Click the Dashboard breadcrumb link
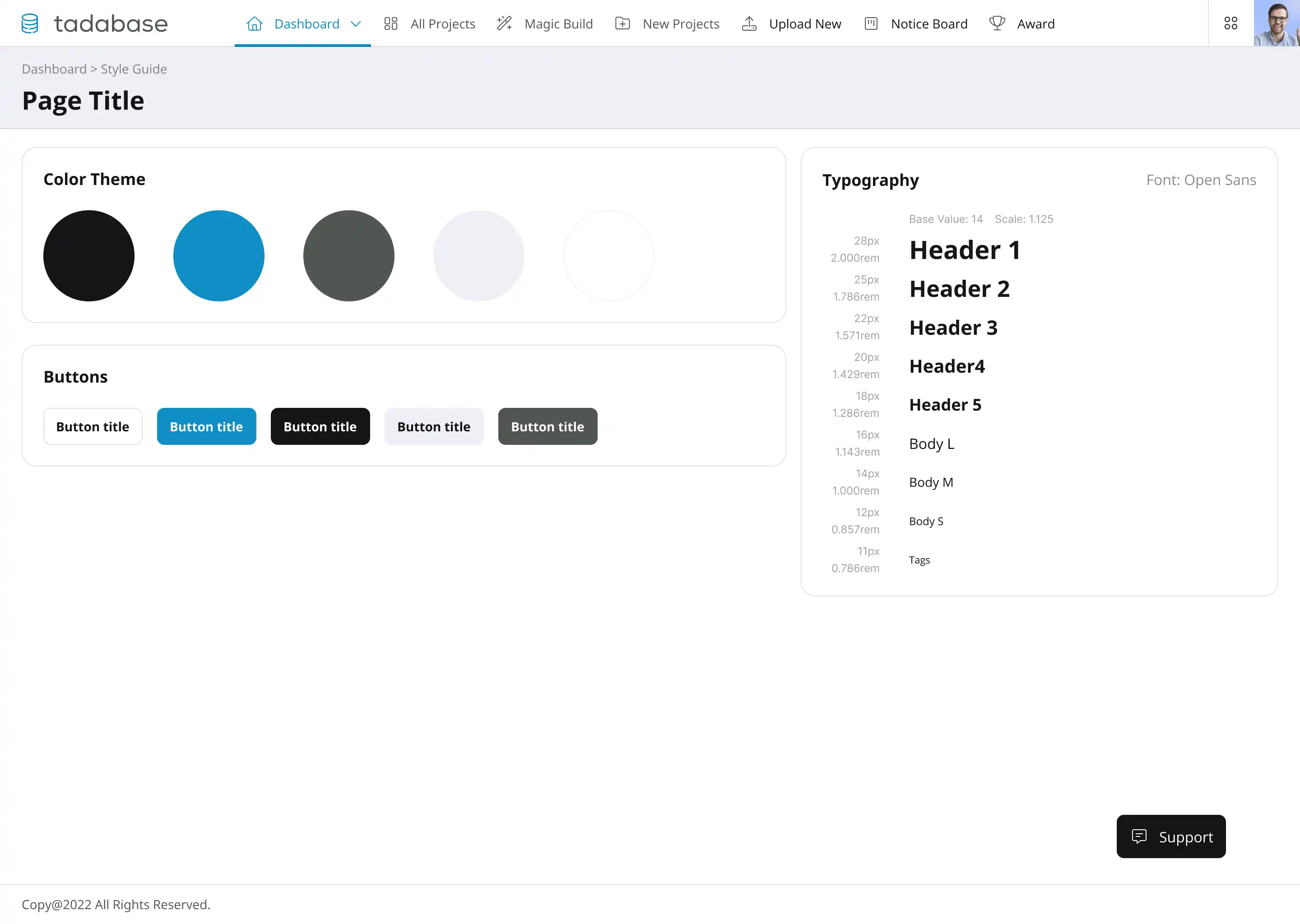 tap(54, 69)
